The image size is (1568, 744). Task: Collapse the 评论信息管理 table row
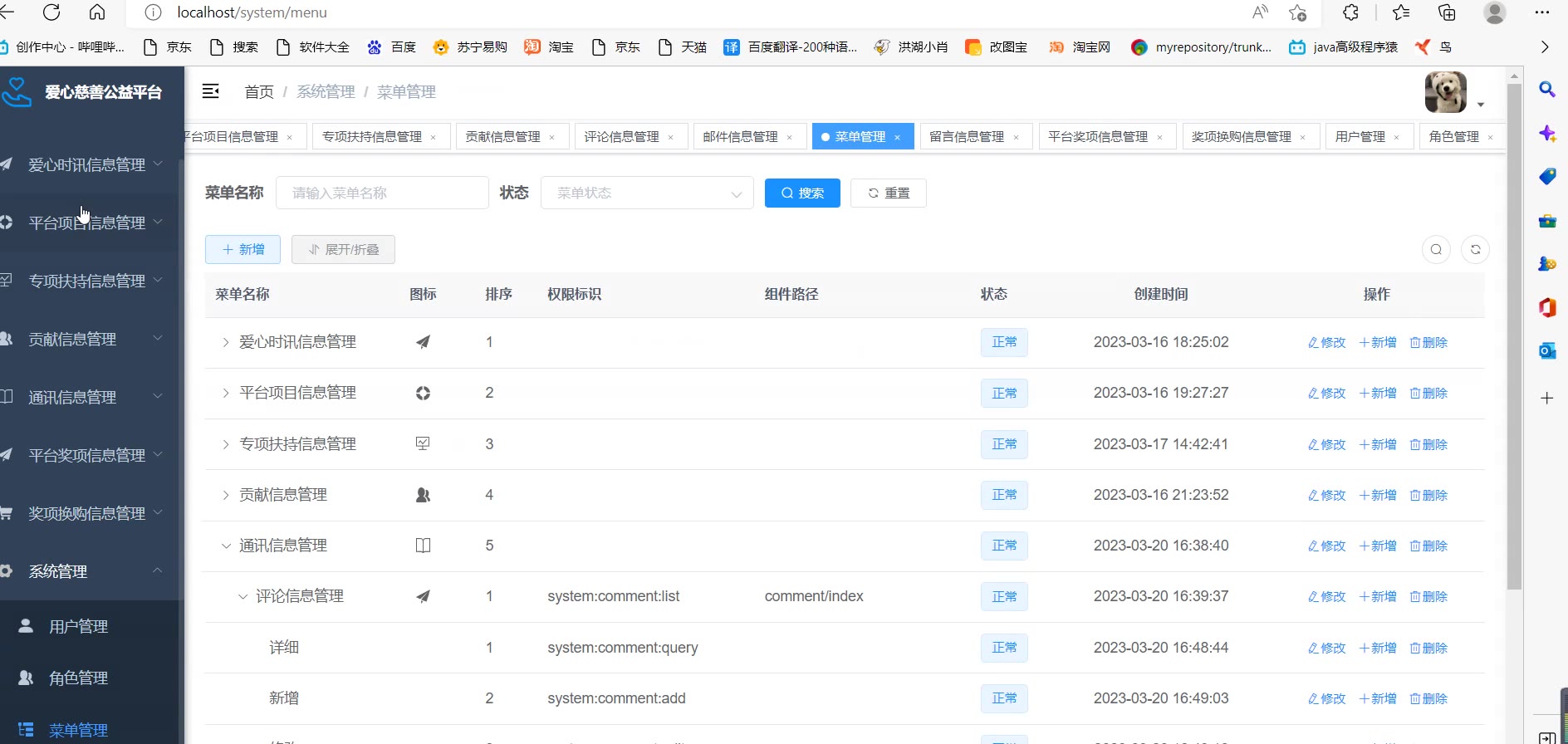point(243,596)
